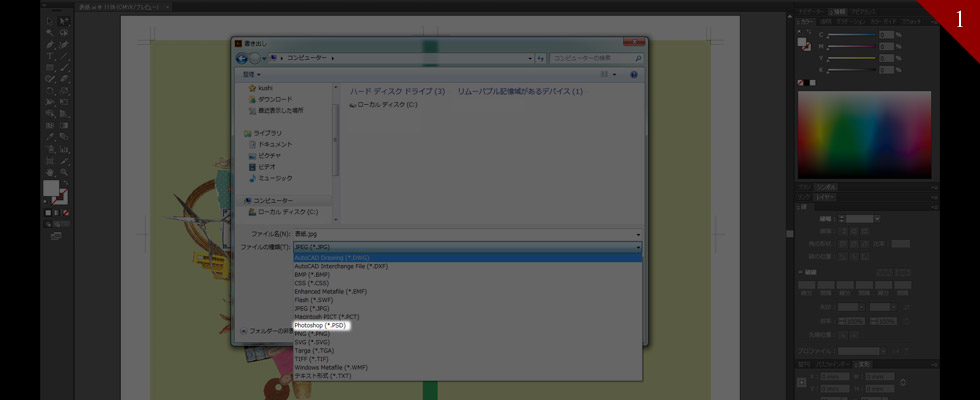Image resolution: width=980 pixels, height=400 pixels.
Task: Select the Rectangle tool
Action: 50,68
